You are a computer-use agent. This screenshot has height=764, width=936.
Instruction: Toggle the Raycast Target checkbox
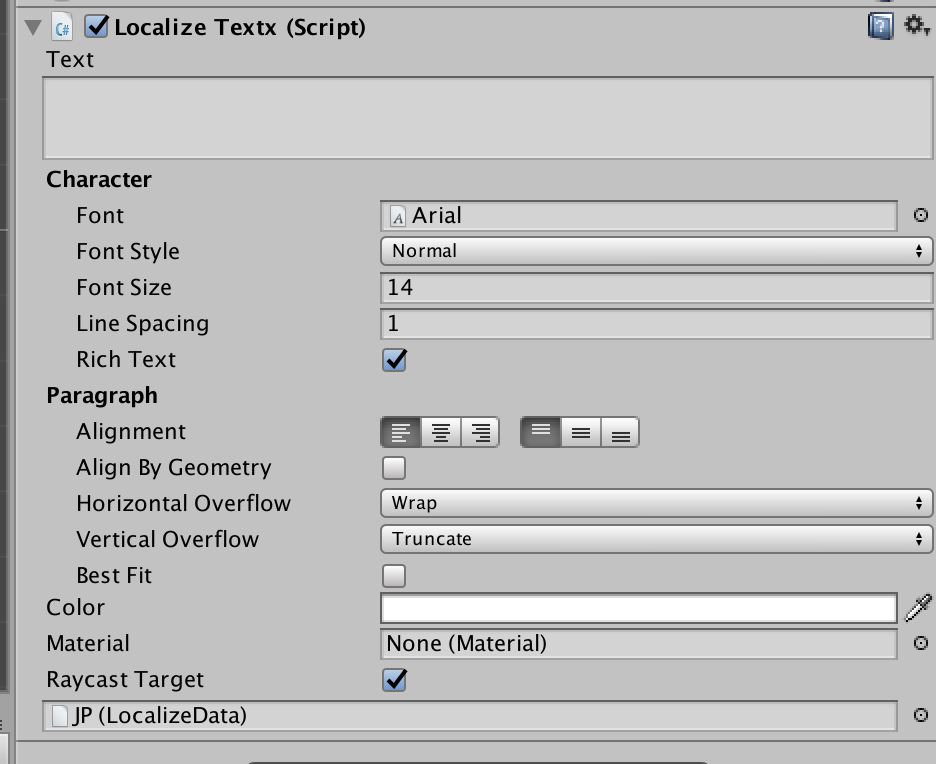click(x=394, y=680)
